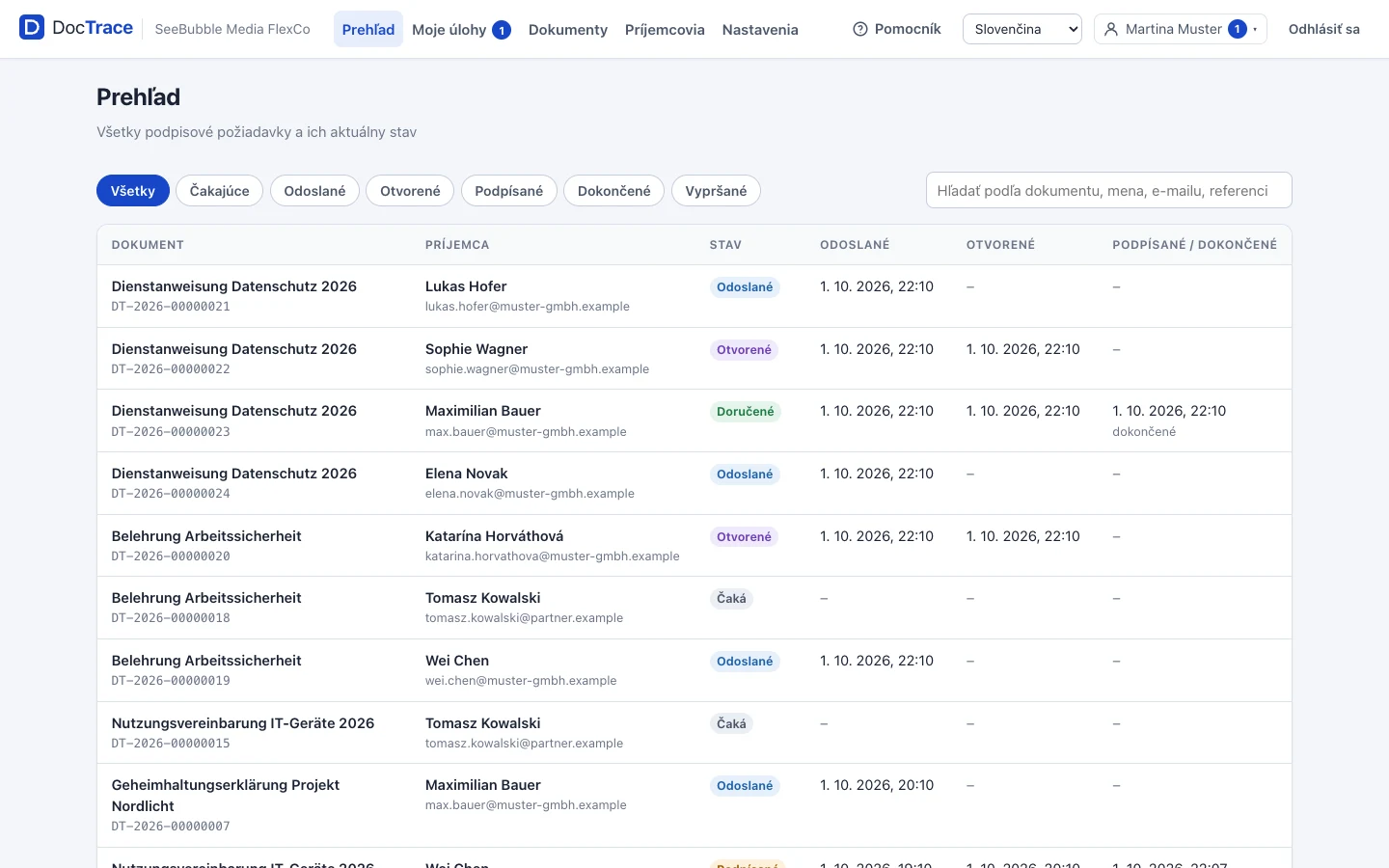Open the Slovenčina language dropdown

(1022, 29)
